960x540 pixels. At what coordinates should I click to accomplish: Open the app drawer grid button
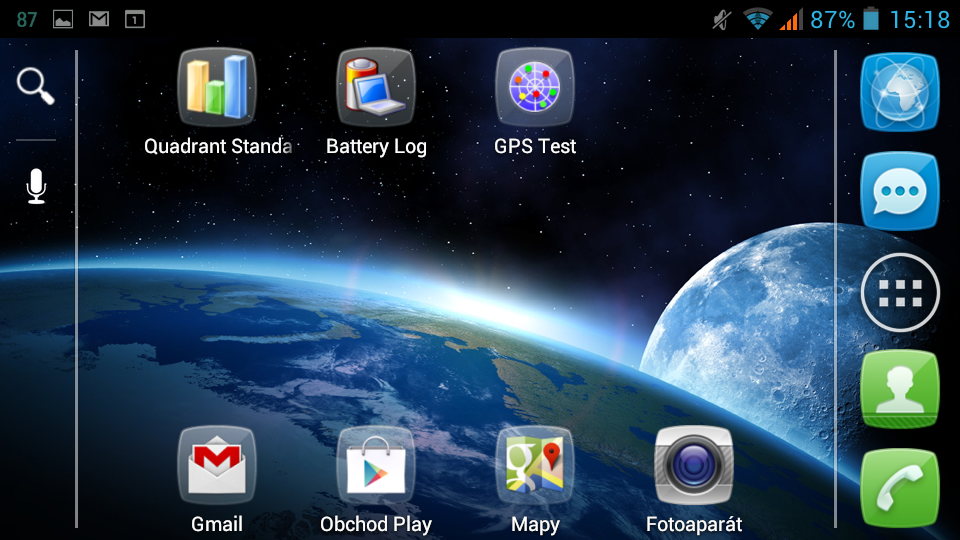(x=899, y=291)
